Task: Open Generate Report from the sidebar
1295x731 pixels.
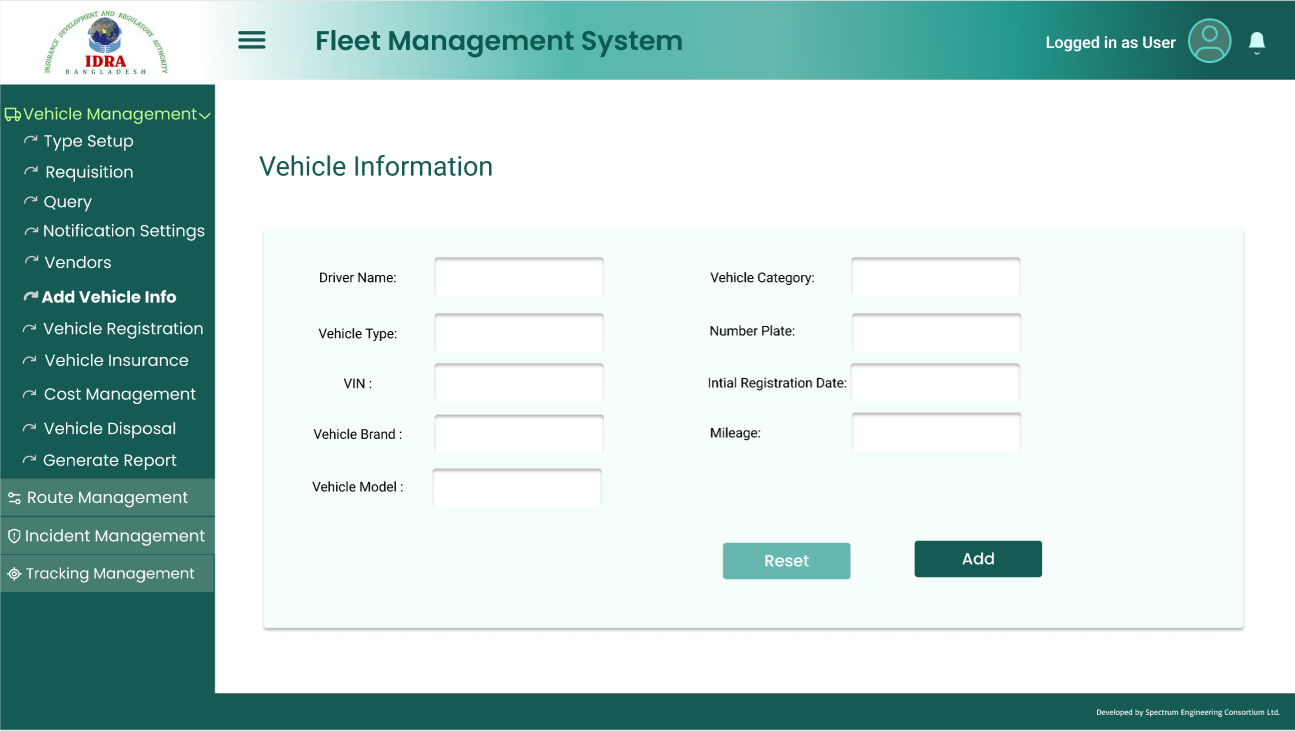Action: [x=109, y=460]
